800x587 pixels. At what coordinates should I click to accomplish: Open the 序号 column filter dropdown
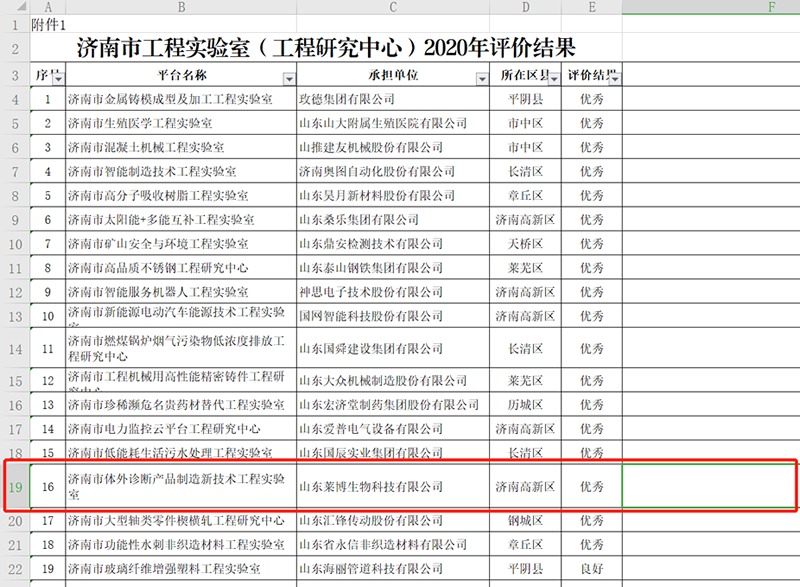click(x=59, y=79)
